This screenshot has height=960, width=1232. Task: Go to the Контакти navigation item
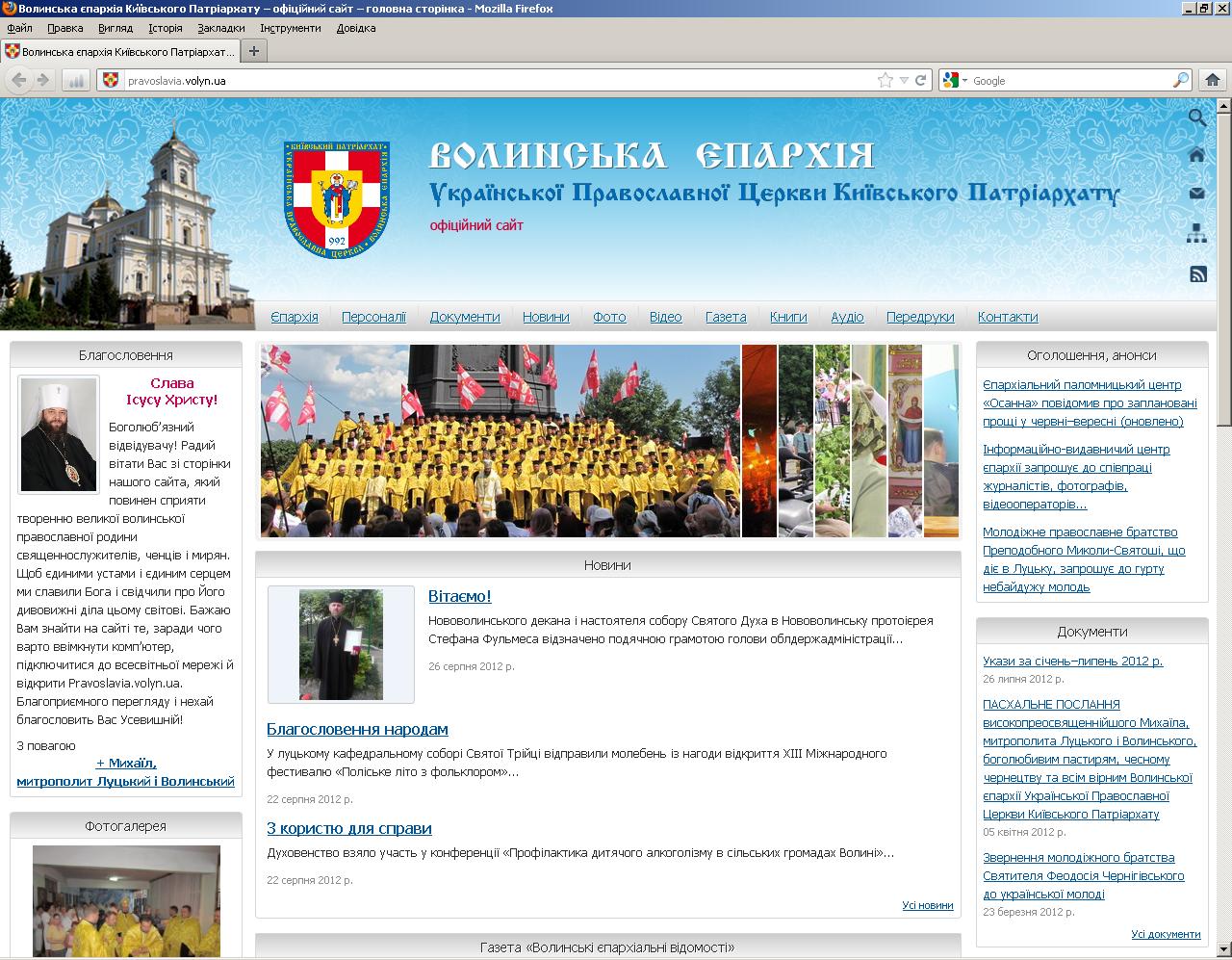[x=1008, y=317]
